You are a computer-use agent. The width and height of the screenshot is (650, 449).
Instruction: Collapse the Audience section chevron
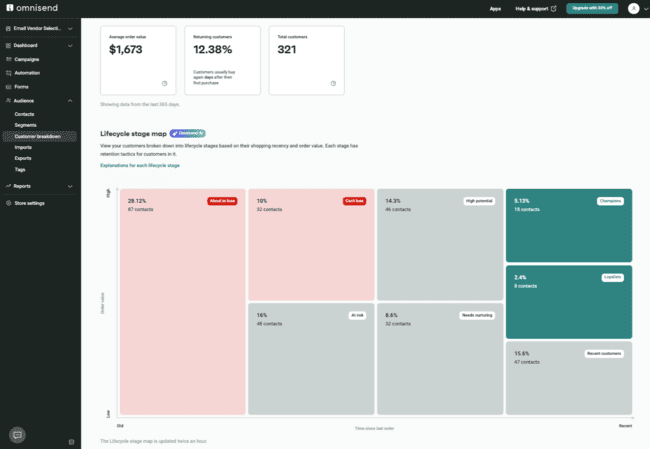point(70,101)
